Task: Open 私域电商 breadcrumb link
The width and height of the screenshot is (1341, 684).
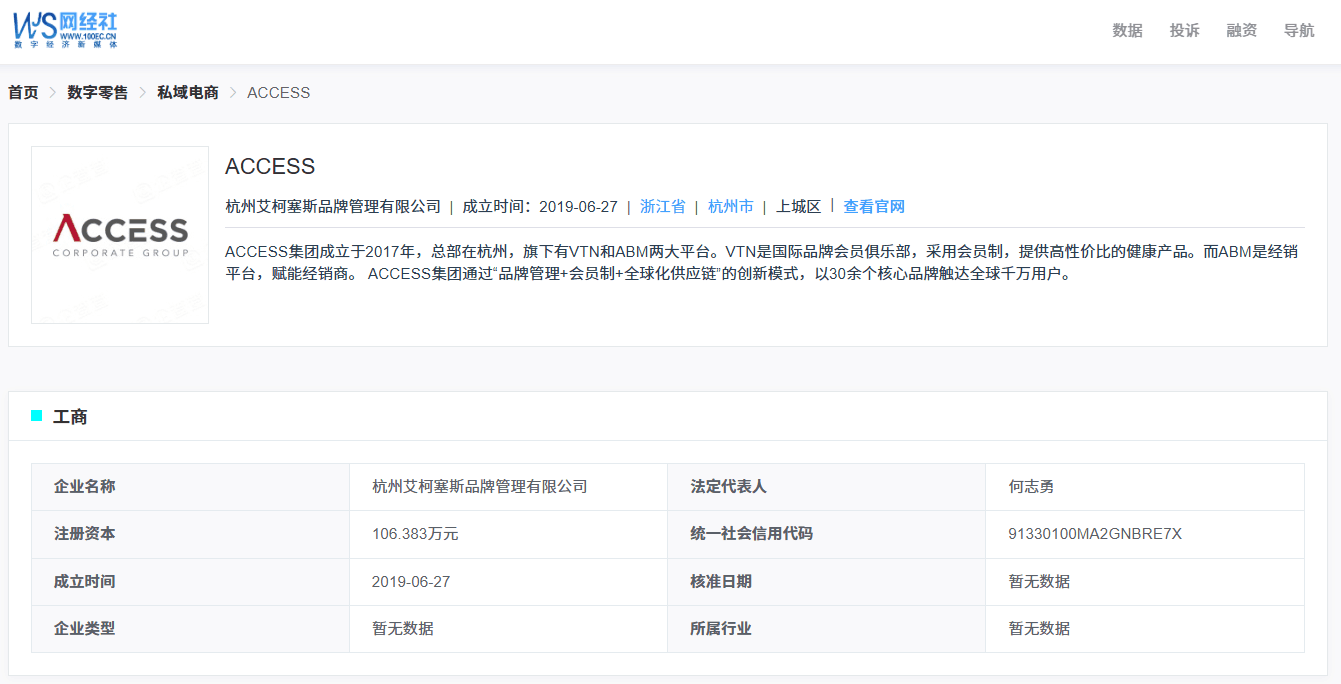Action: tap(187, 93)
